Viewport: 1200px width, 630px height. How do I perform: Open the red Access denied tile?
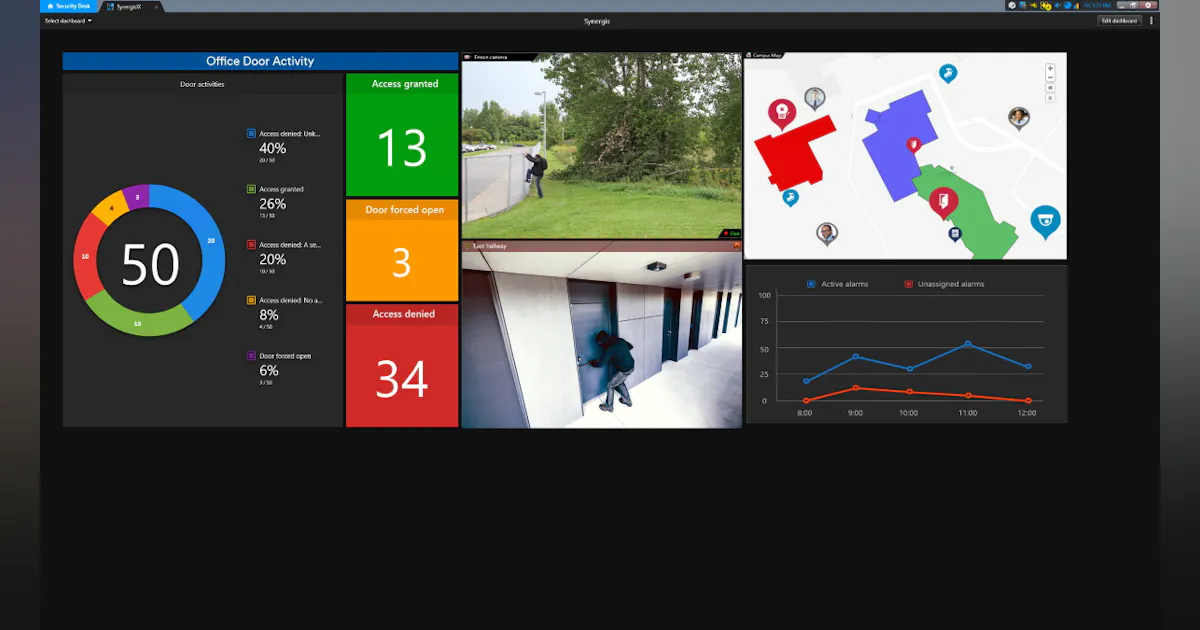click(402, 365)
